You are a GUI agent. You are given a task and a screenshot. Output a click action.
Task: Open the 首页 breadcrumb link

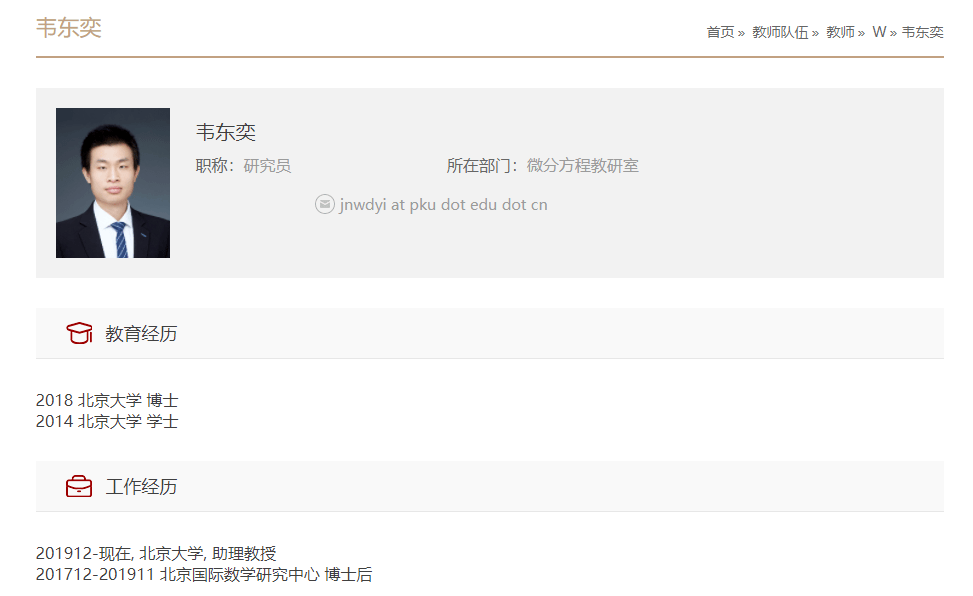click(720, 32)
